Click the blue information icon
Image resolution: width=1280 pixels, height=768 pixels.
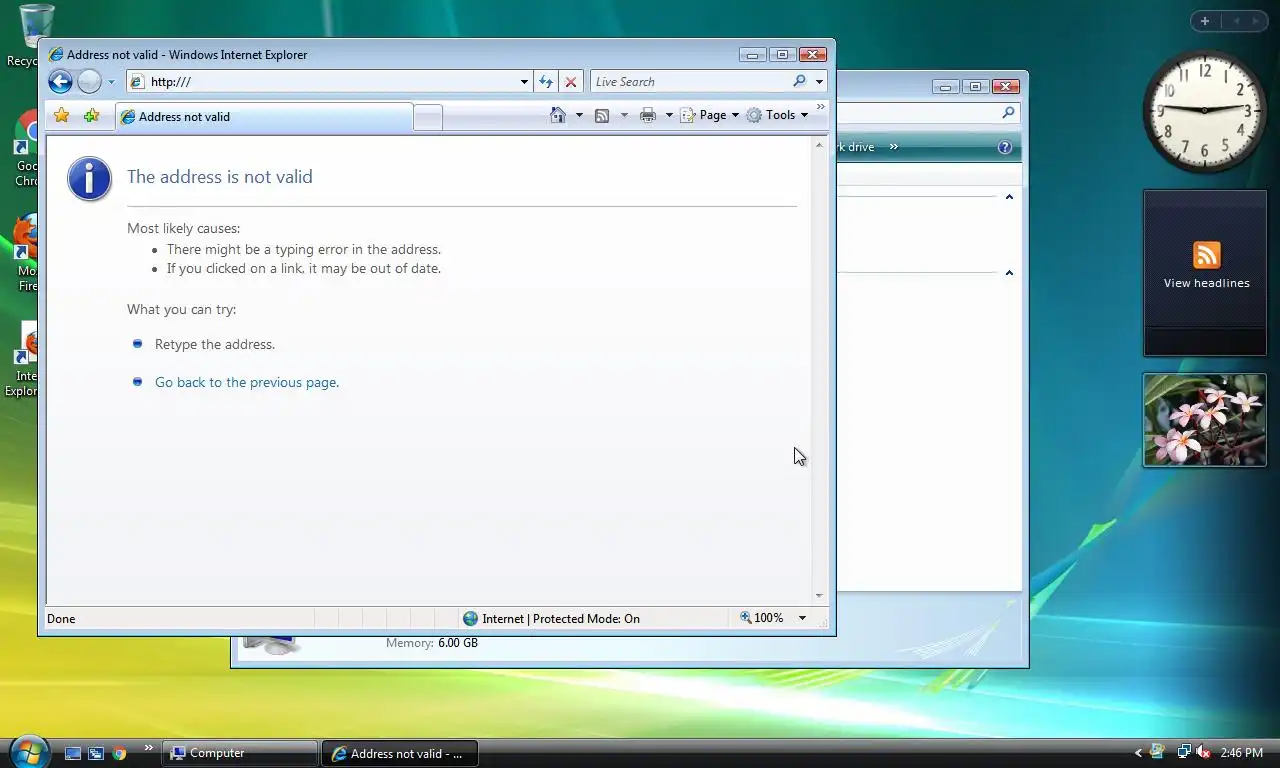(89, 179)
